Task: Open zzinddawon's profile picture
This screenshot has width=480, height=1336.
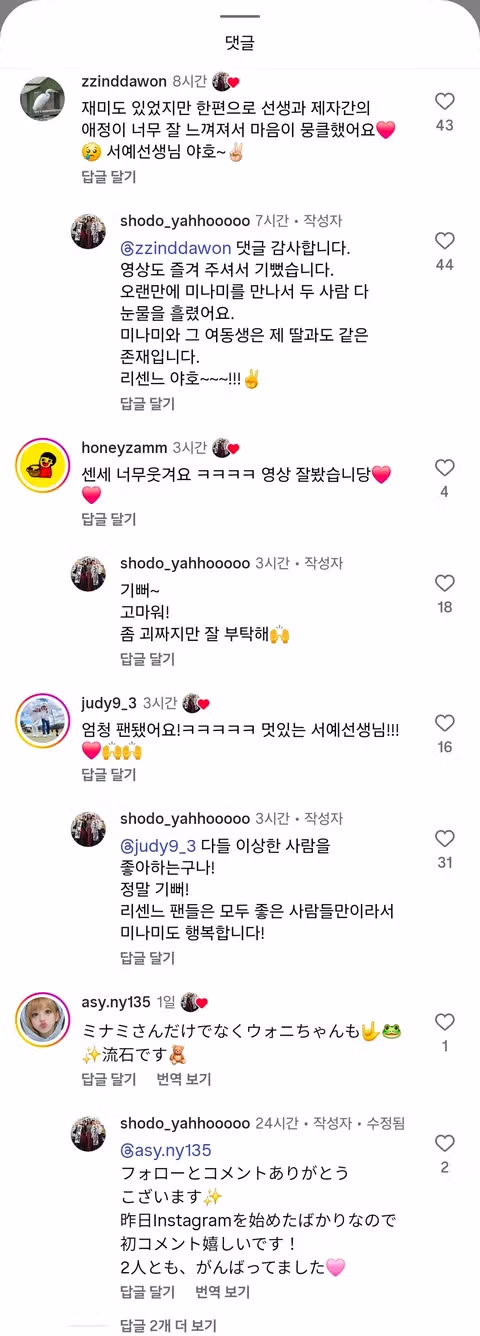Action: point(42,99)
